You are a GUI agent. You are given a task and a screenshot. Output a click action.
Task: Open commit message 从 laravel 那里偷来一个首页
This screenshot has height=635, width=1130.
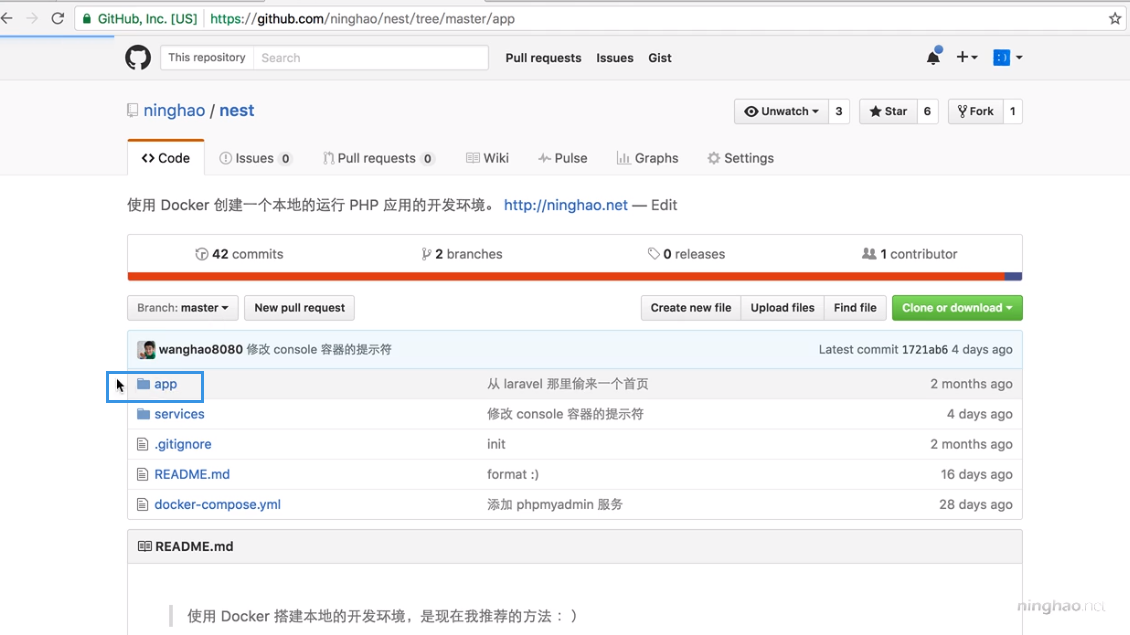[x=568, y=384]
